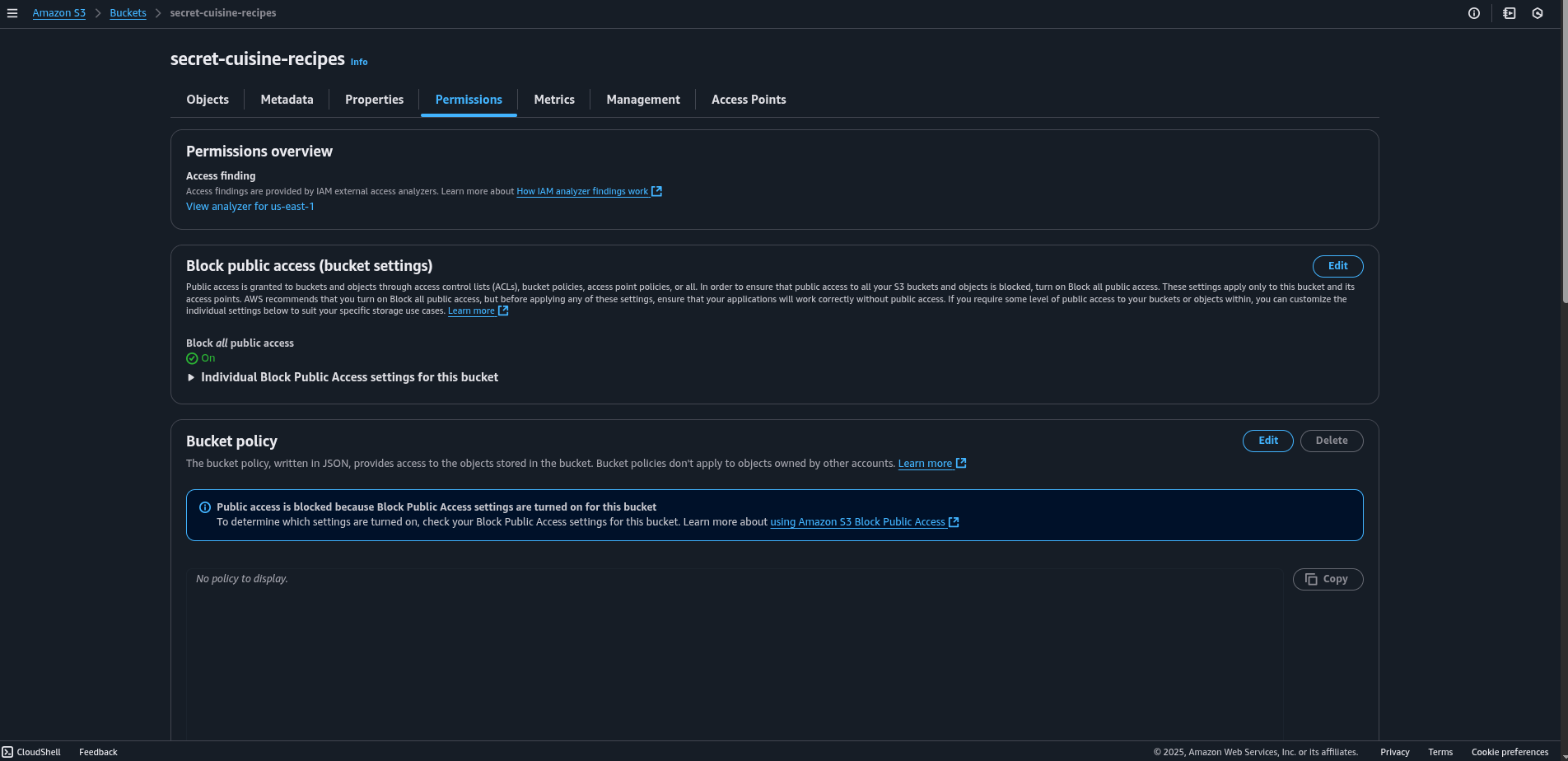Image resolution: width=1568 pixels, height=761 pixels.
Task: Select the Access Points tab
Action: tap(748, 100)
